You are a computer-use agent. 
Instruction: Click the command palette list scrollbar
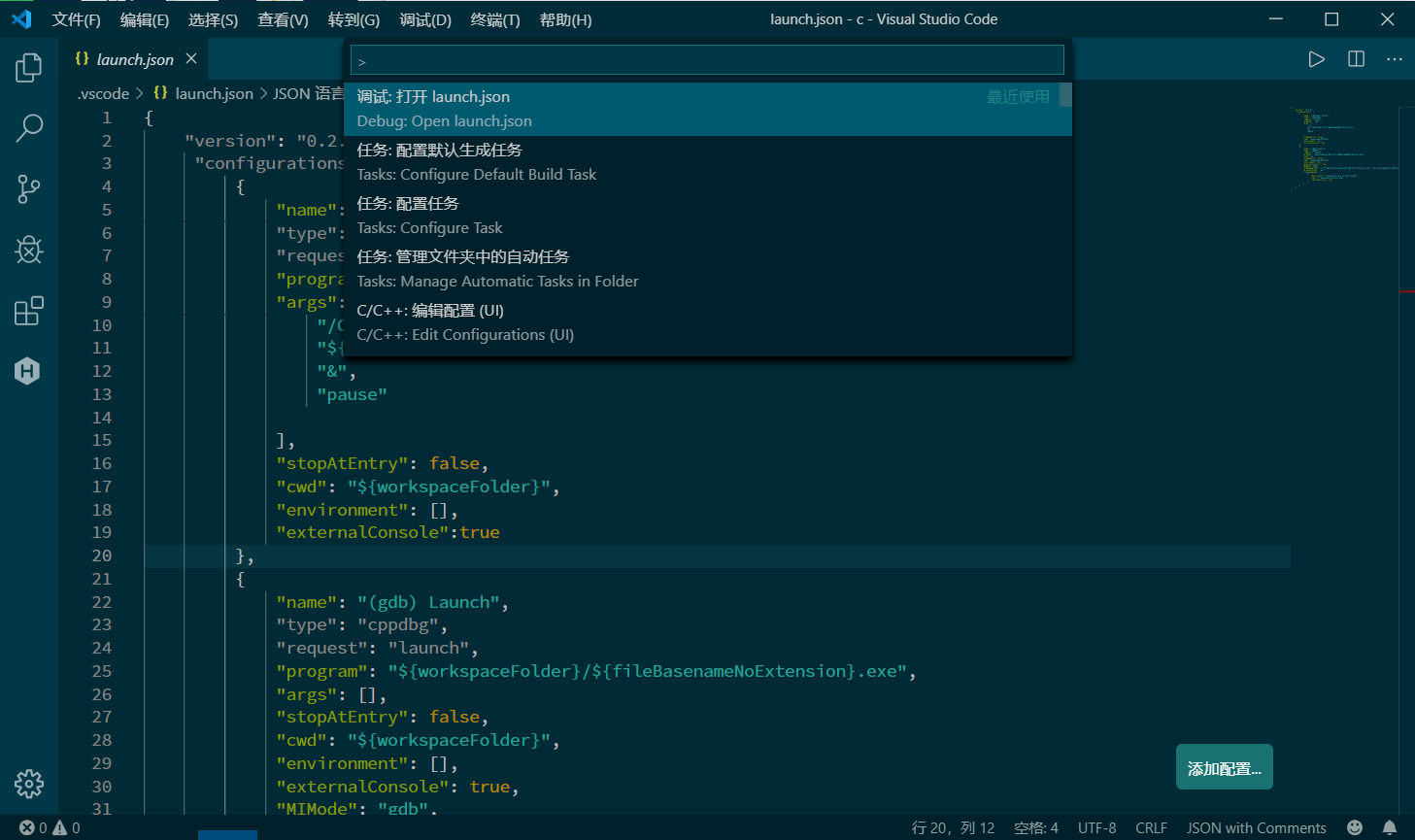pos(1065,94)
